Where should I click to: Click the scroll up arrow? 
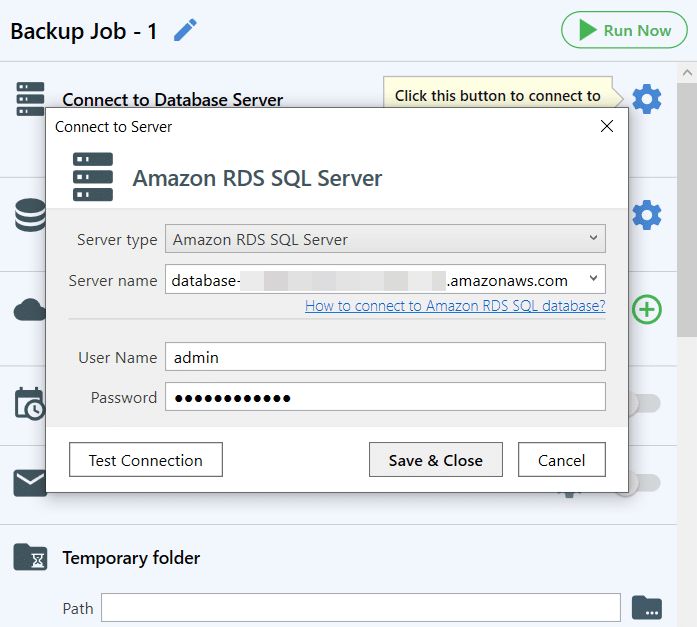pyautogui.click(x=687, y=73)
